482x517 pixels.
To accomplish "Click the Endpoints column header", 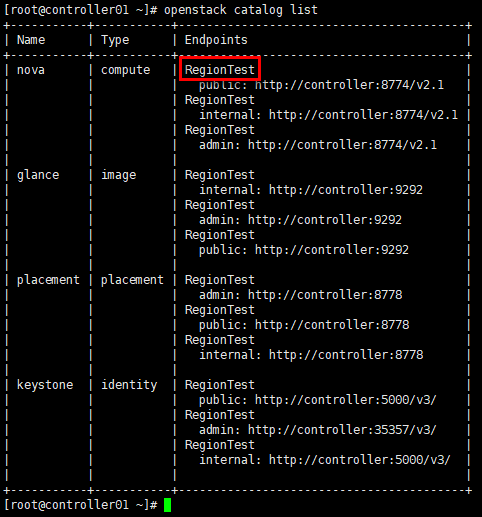I will pyautogui.click(x=216, y=40).
